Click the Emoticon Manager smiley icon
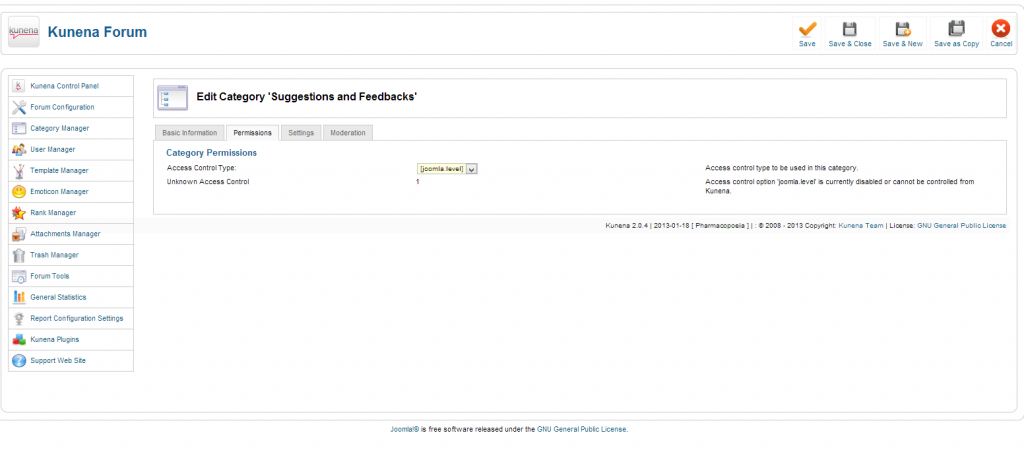This screenshot has width=1024, height=464. 19,191
